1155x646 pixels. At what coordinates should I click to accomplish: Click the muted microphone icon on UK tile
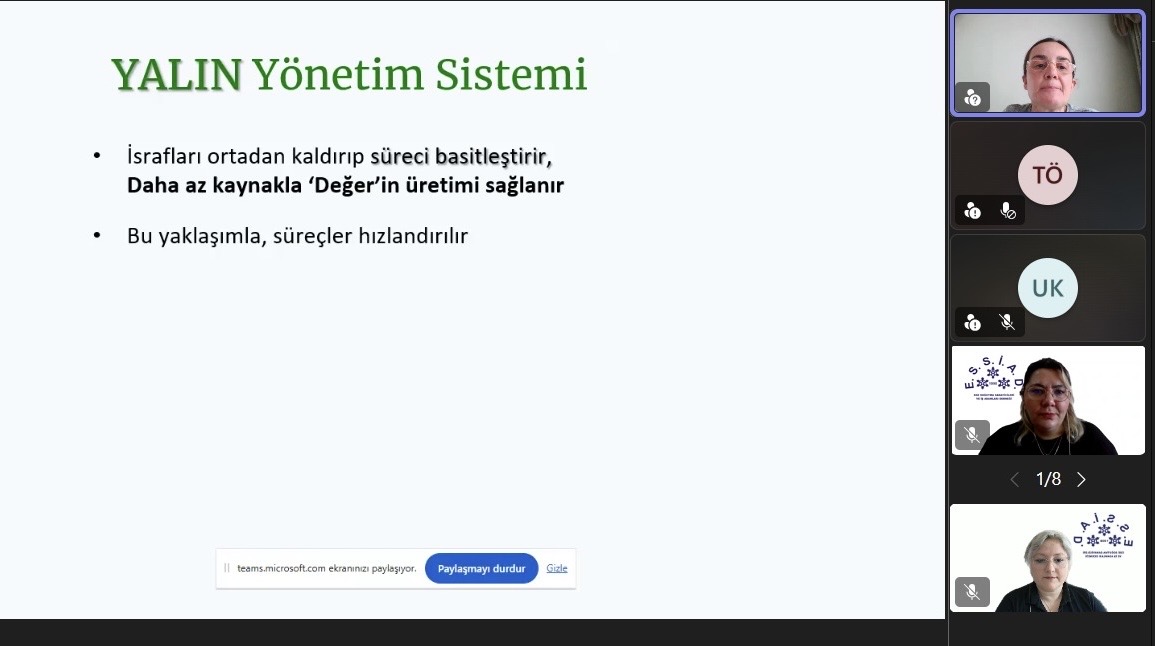1008,322
